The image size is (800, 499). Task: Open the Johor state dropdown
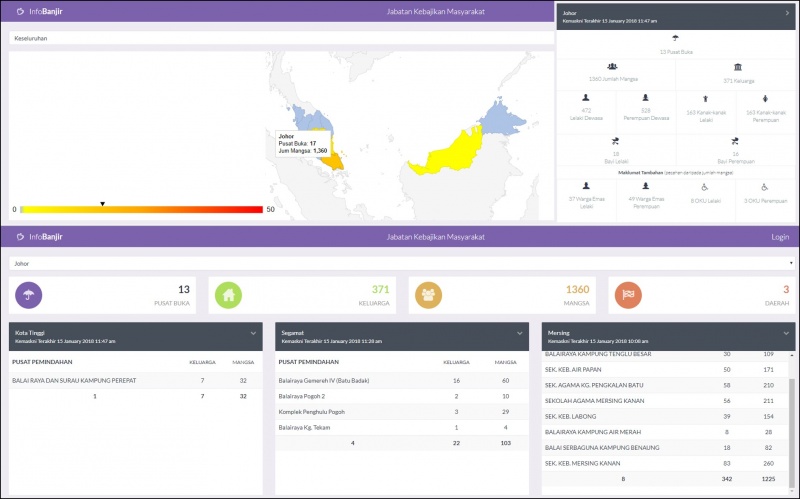coord(402,263)
